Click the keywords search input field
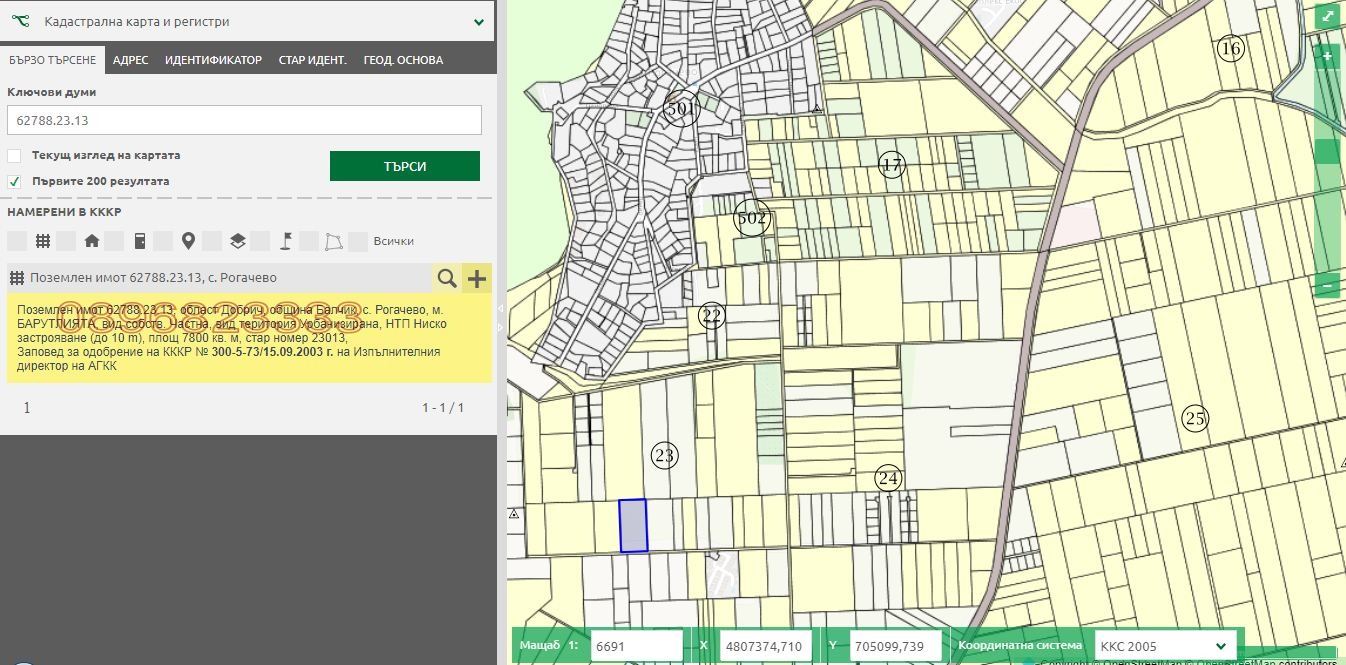The height and width of the screenshot is (665, 1346). point(244,120)
